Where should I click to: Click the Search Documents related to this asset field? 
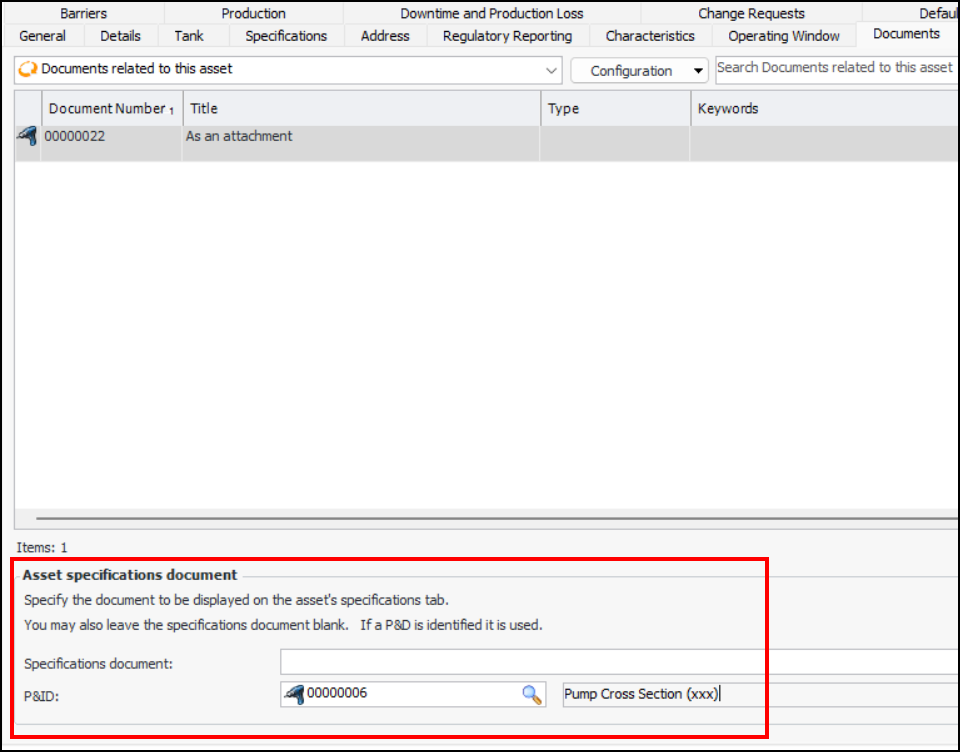click(x=836, y=68)
